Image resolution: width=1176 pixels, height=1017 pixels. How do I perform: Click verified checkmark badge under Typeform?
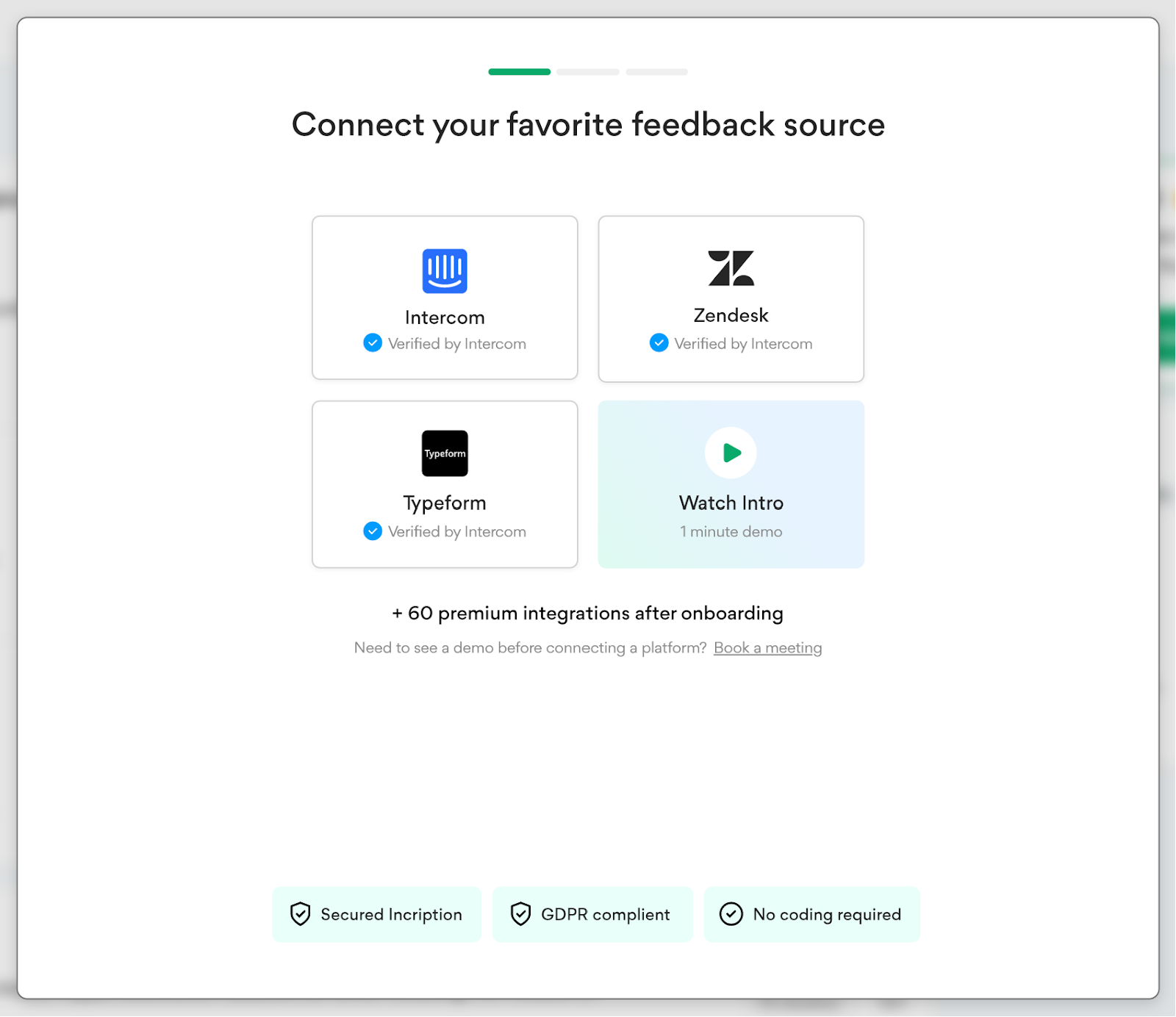tap(373, 531)
